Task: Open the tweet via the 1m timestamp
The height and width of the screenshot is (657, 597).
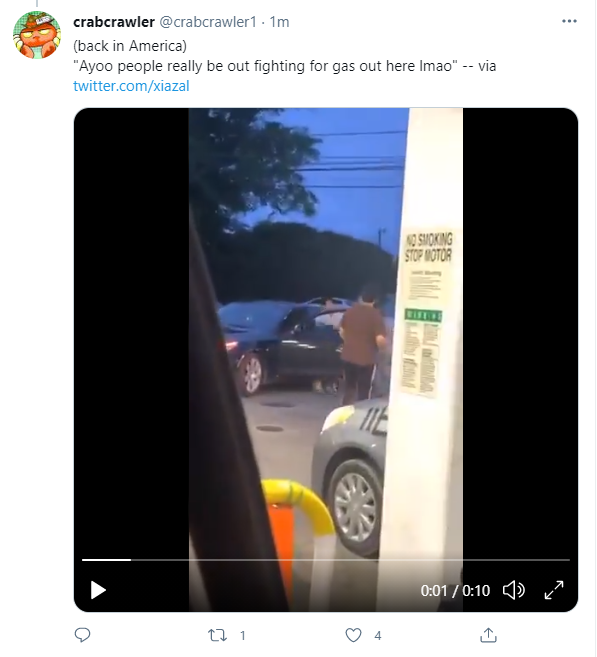Action: point(279,22)
